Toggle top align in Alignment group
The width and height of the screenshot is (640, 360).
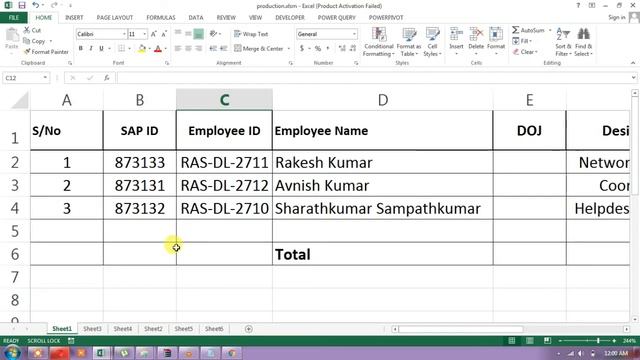(x=178, y=34)
